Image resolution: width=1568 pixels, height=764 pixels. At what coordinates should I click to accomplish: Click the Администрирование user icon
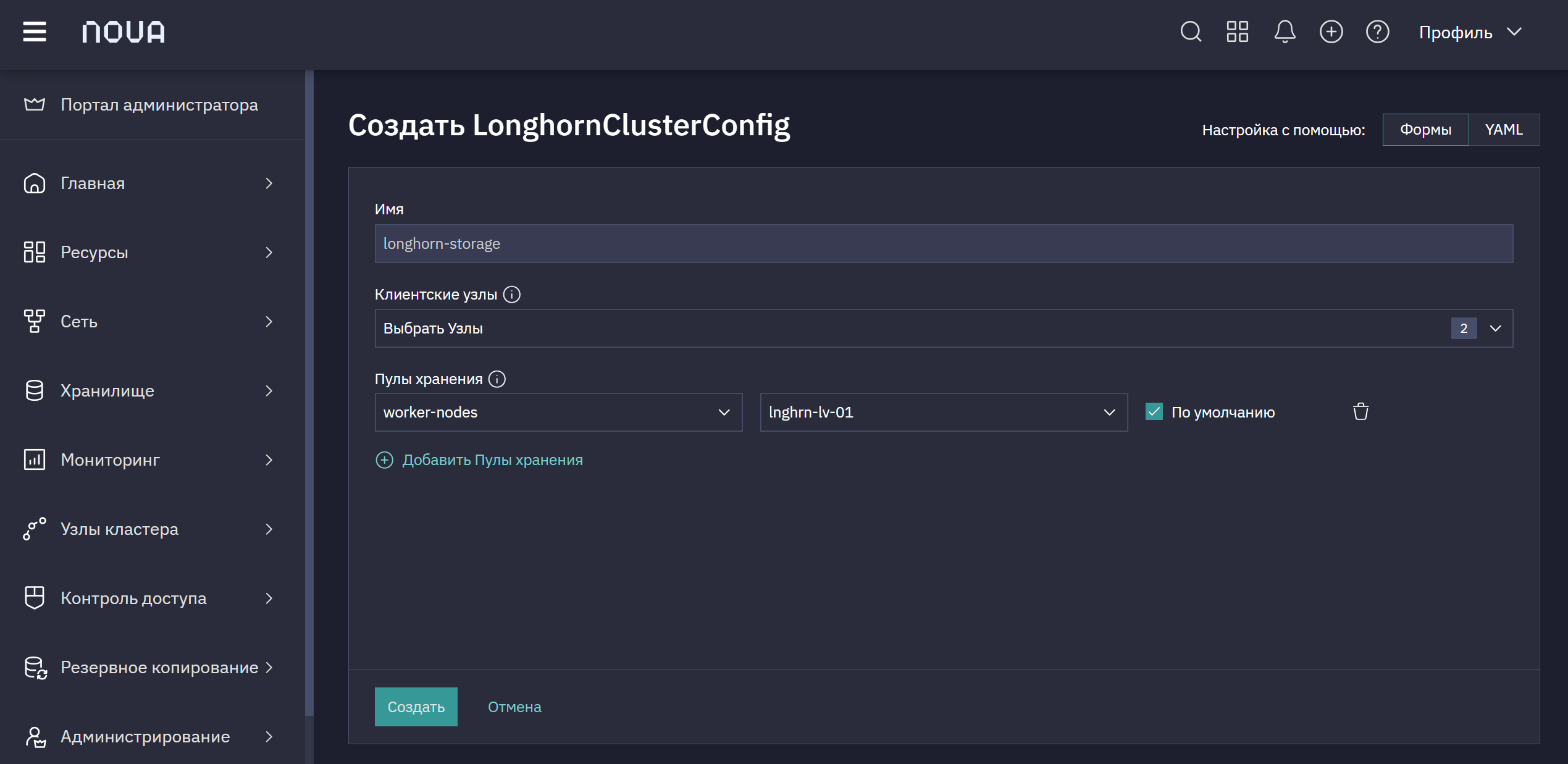[35, 736]
